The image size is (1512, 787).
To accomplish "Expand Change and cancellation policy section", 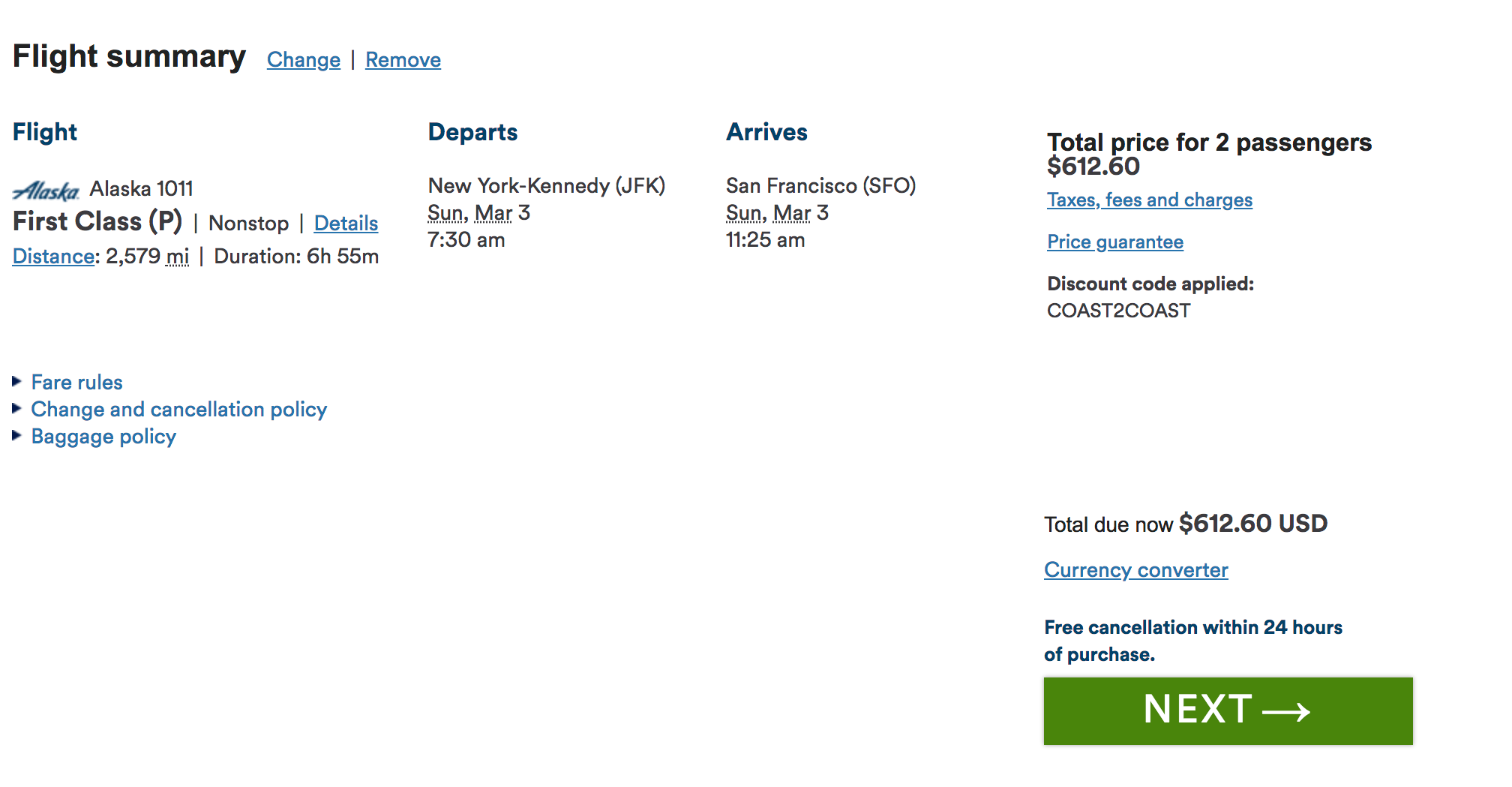I will pos(178,410).
